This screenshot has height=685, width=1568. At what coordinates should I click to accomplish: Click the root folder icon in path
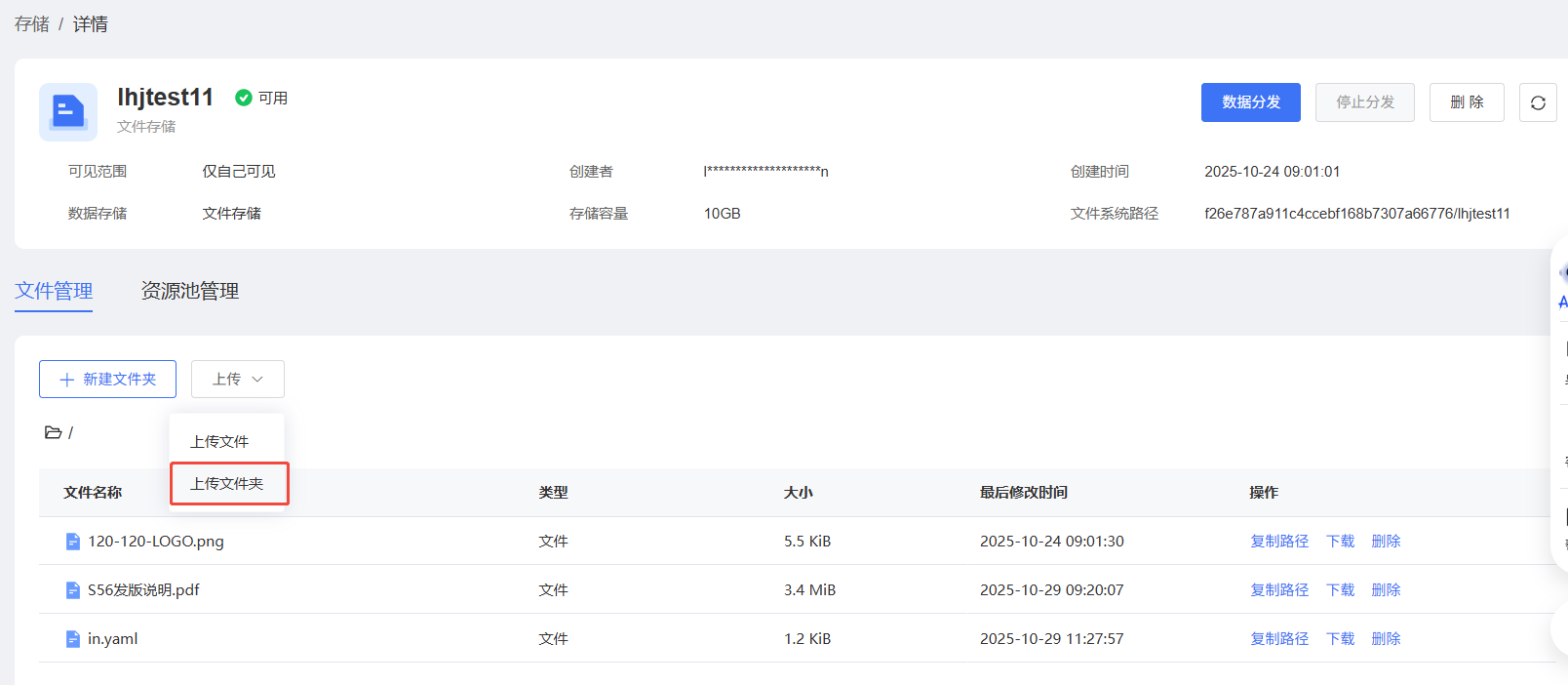click(x=53, y=432)
